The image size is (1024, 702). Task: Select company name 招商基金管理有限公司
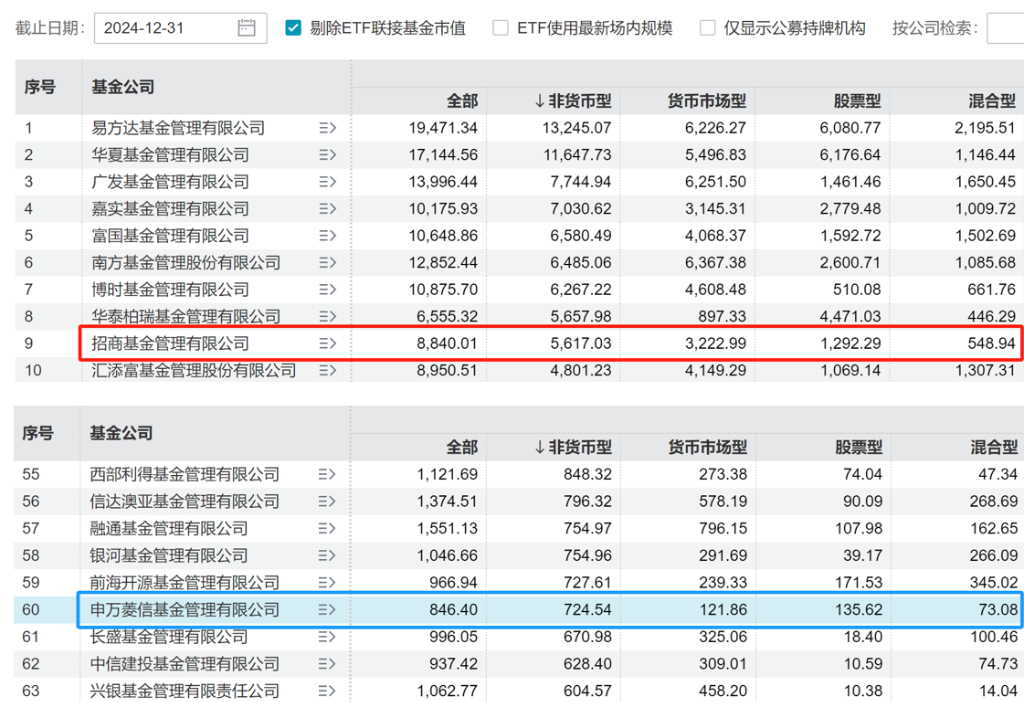coord(170,343)
